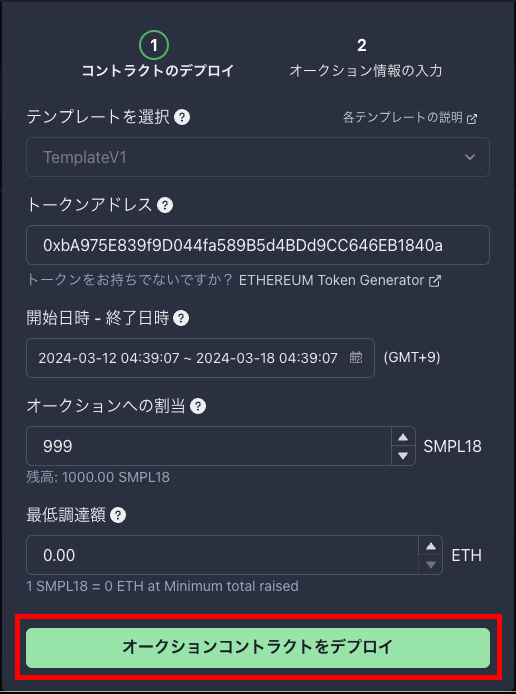Image resolution: width=516 pixels, height=694 pixels.
Task: Click オークションコントラクトをデプロイ button
Action: pos(258,648)
